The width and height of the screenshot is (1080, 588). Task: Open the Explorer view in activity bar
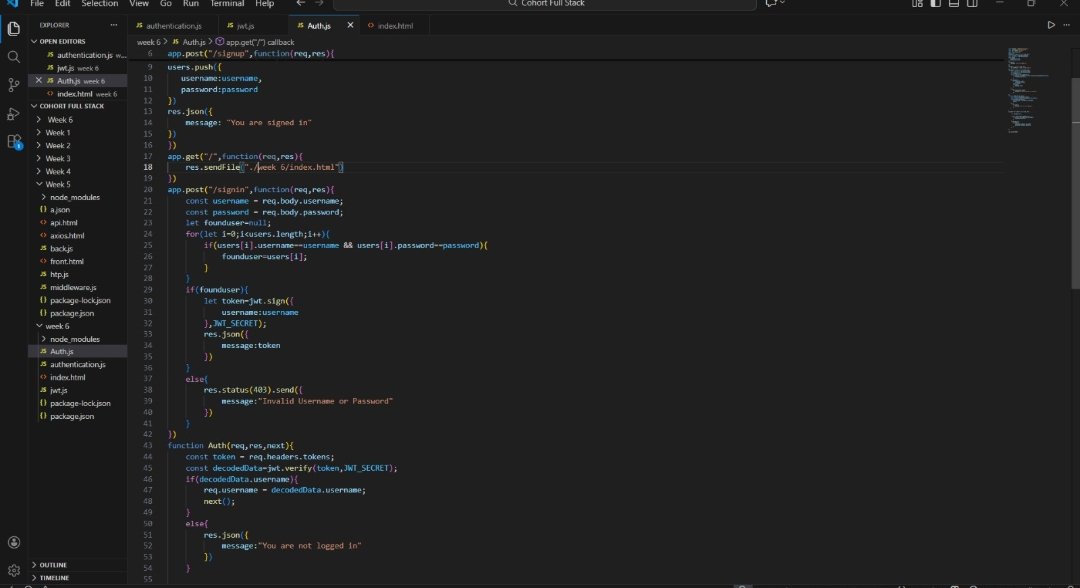[13, 29]
